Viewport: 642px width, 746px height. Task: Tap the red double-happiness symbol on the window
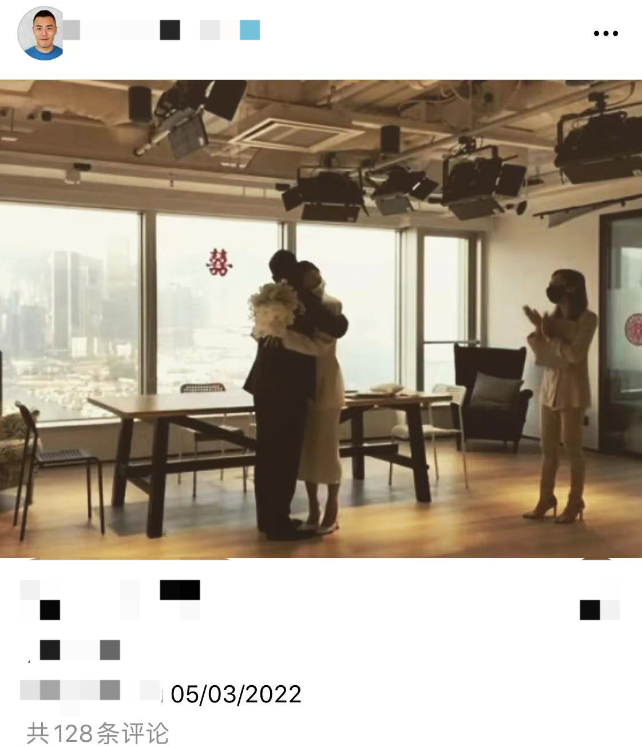[219, 262]
